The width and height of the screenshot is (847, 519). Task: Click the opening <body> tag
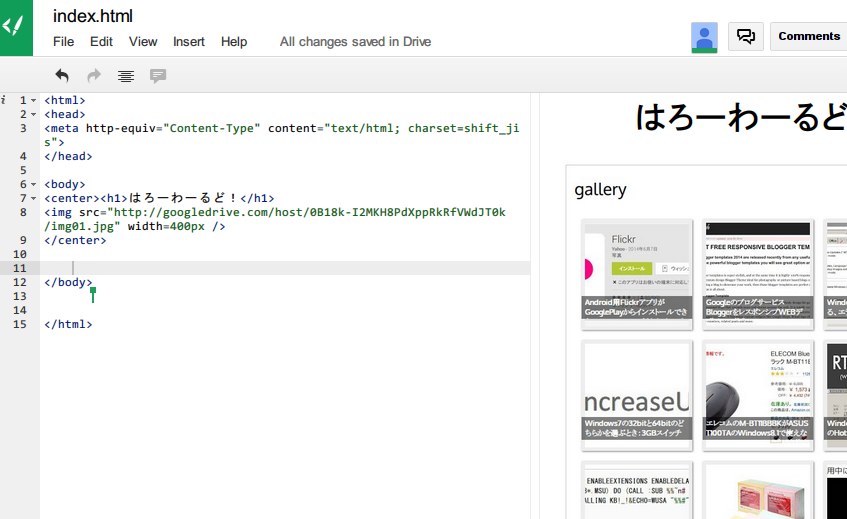tap(65, 185)
